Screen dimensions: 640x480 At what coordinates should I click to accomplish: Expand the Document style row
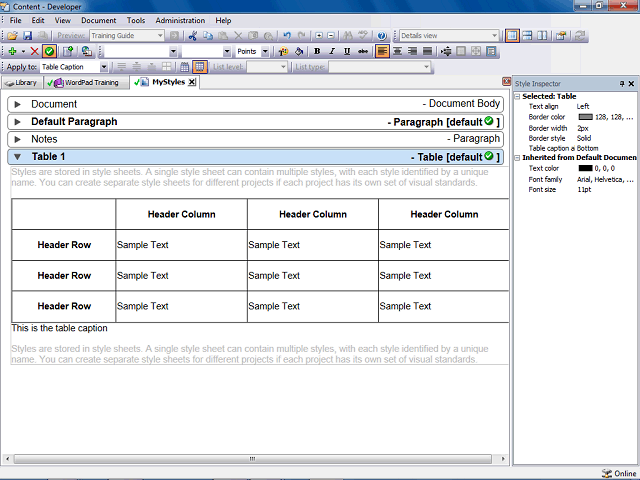point(18,104)
